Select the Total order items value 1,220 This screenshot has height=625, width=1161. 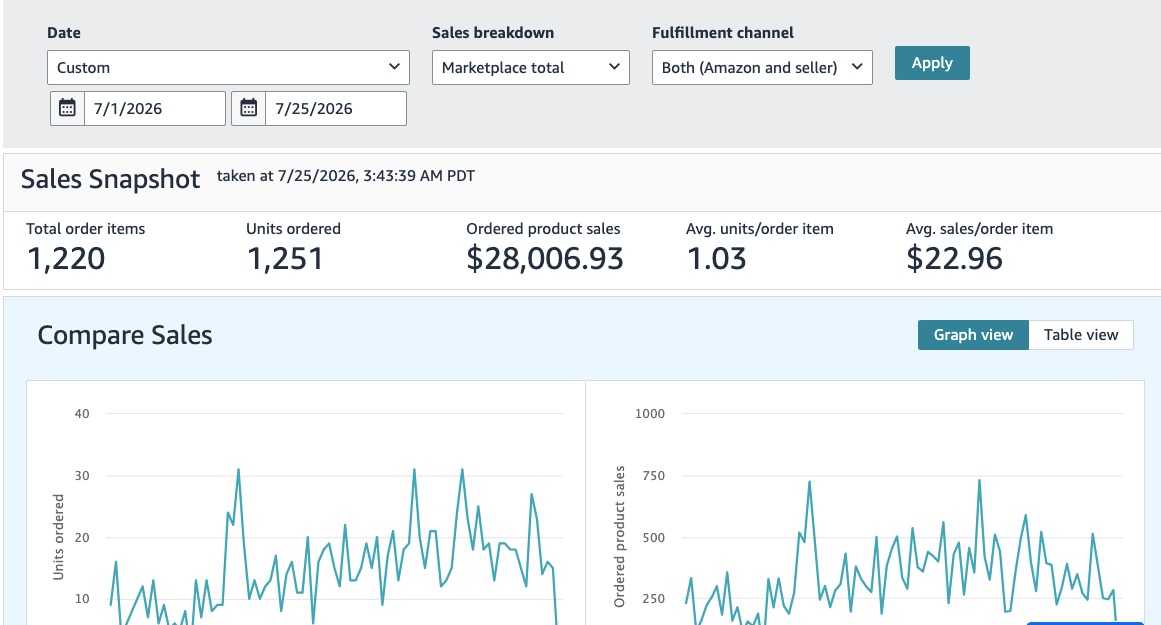click(66, 258)
